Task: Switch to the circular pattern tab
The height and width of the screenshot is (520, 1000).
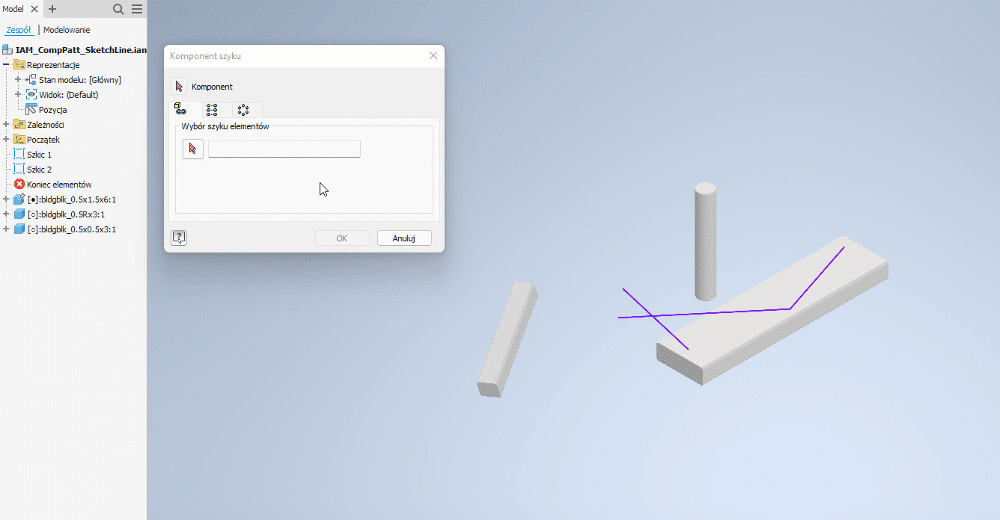Action: coord(243,110)
